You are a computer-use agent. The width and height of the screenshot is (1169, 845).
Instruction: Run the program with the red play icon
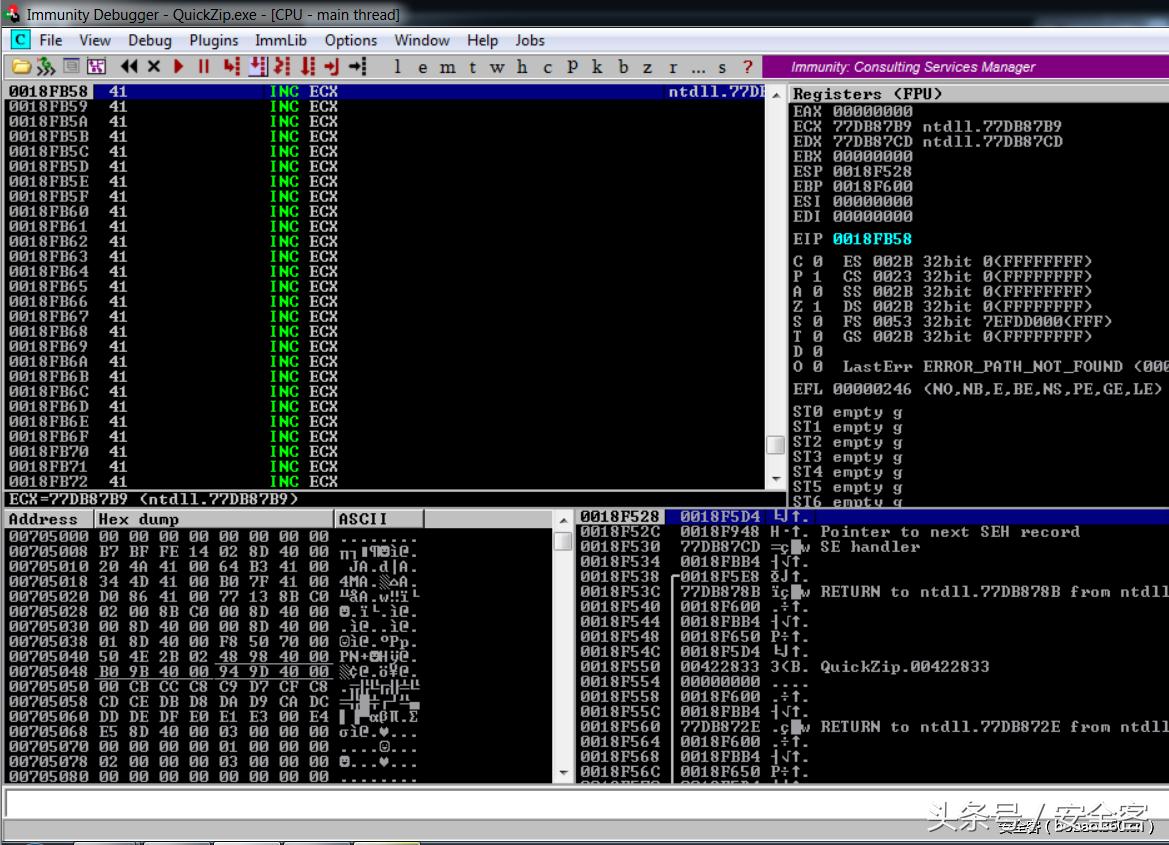point(177,67)
